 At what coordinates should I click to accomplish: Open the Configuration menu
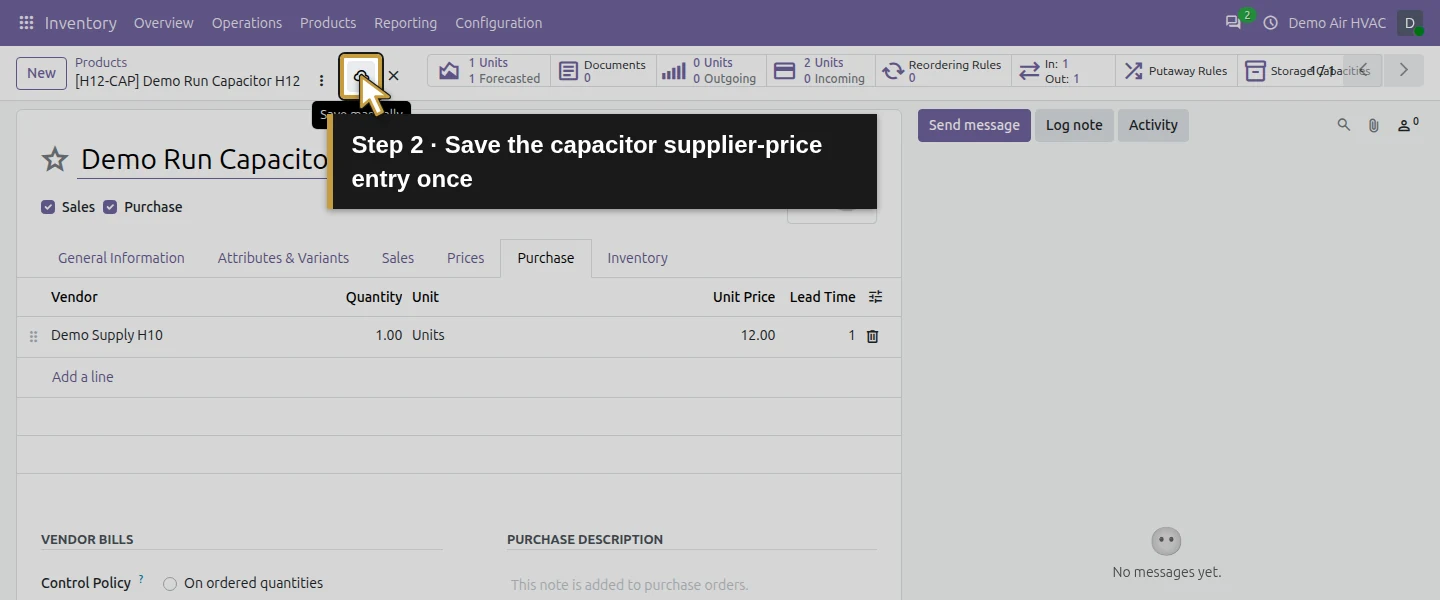pos(499,22)
